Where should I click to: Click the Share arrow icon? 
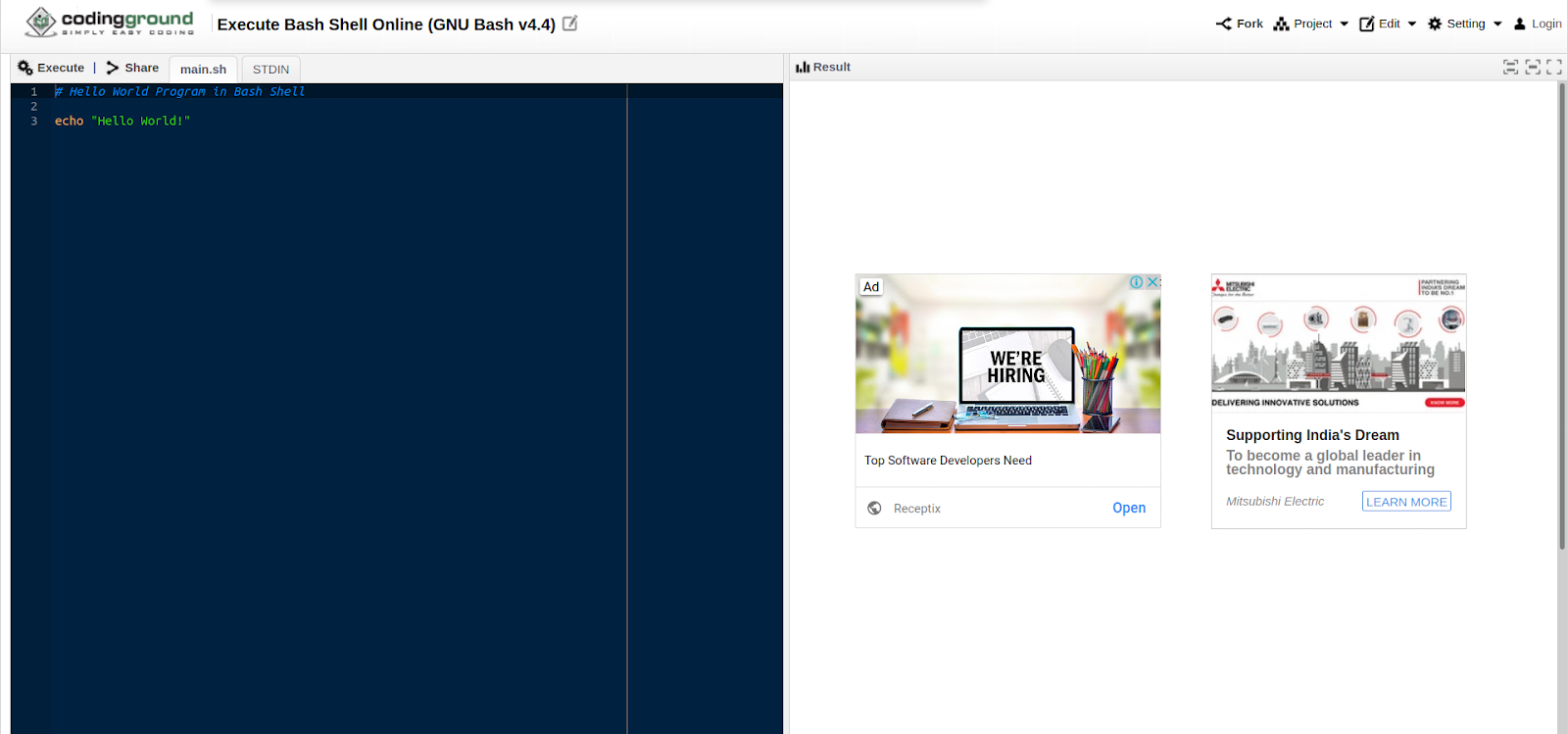tap(113, 68)
